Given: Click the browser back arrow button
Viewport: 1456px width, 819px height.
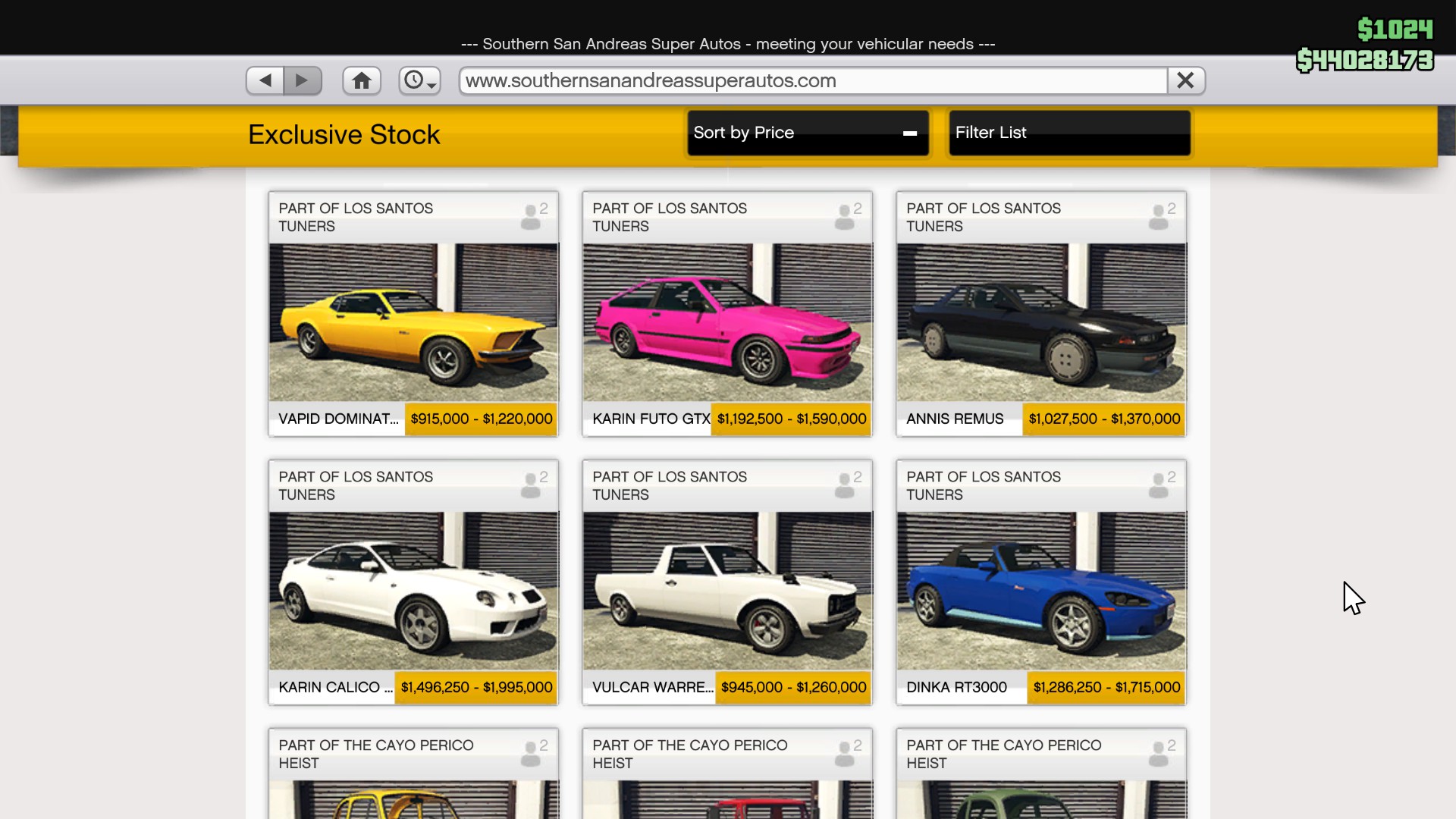Looking at the screenshot, I should pyautogui.click(x=265, y=80).
